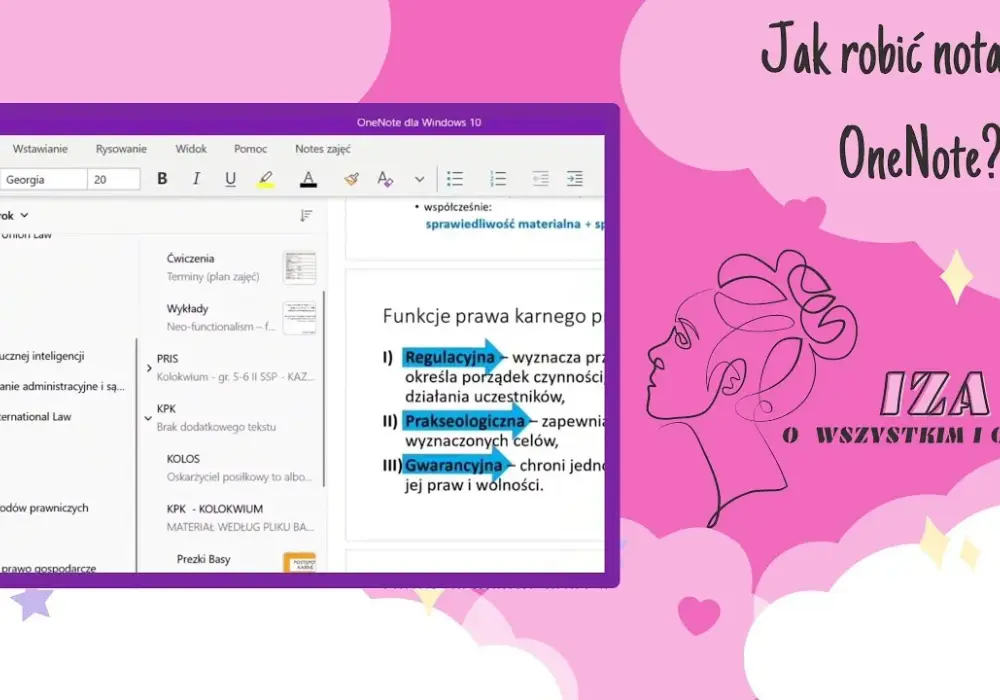Open the notebook dropdown chevron beside 'rok'
This screenshot has height=700, width=1000.
click(24, 215)
